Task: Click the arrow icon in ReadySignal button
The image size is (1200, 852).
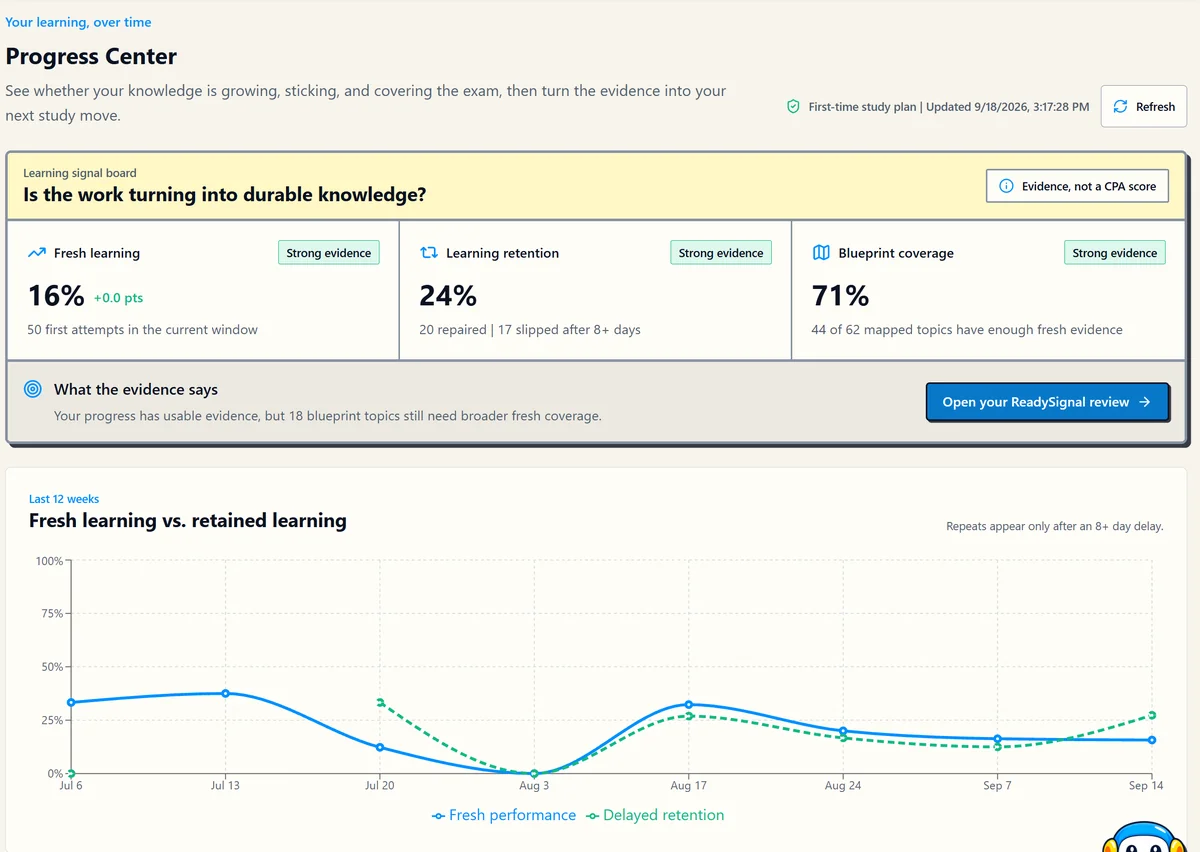Action: (1145, 402)
